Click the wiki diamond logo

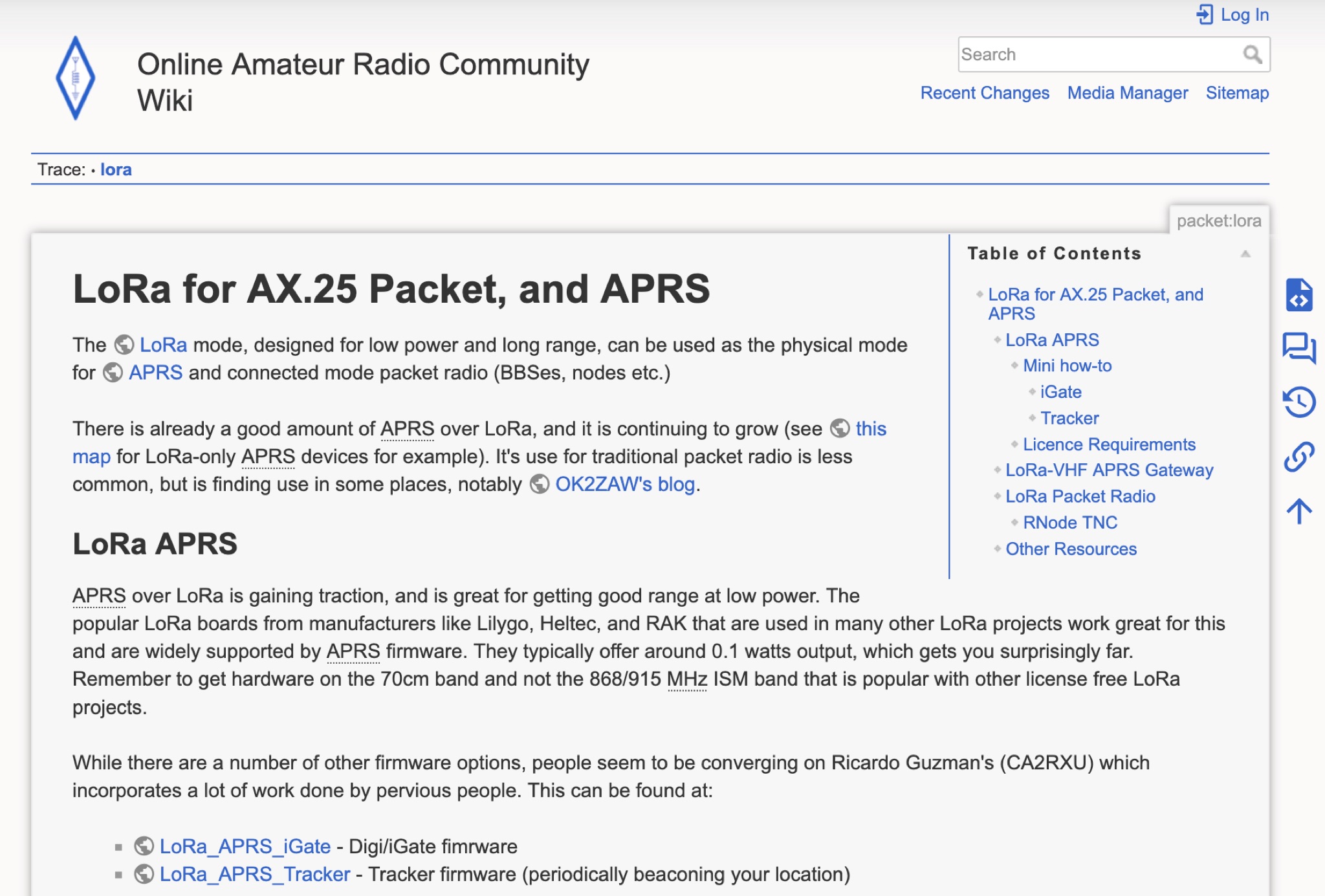(x=76, y=78)
